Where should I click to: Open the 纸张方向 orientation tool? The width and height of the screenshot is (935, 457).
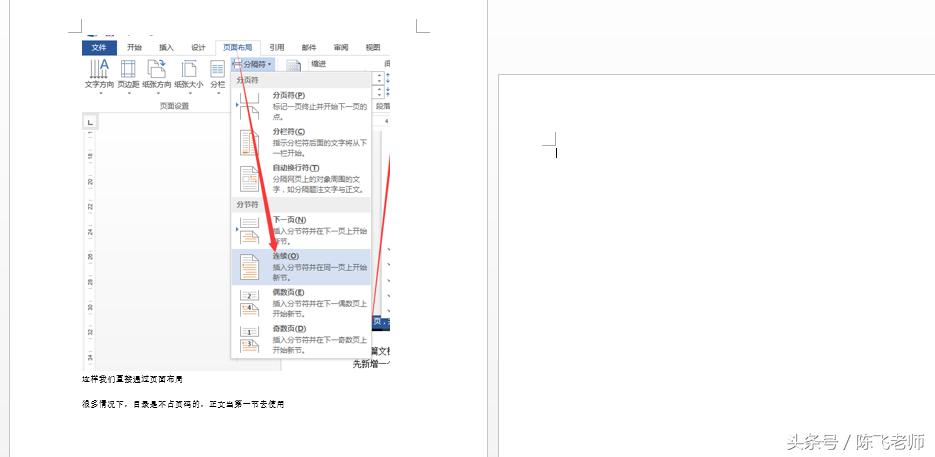coord(157,75)
